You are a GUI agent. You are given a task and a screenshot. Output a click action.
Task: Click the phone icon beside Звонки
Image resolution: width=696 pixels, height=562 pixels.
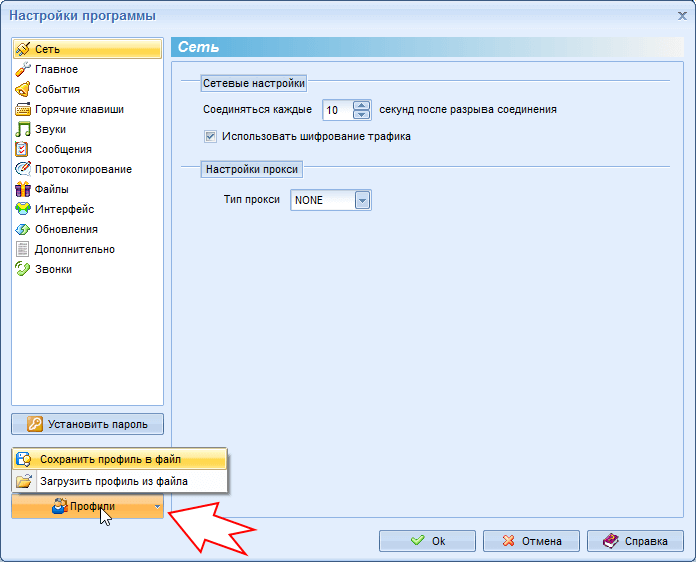23,269
